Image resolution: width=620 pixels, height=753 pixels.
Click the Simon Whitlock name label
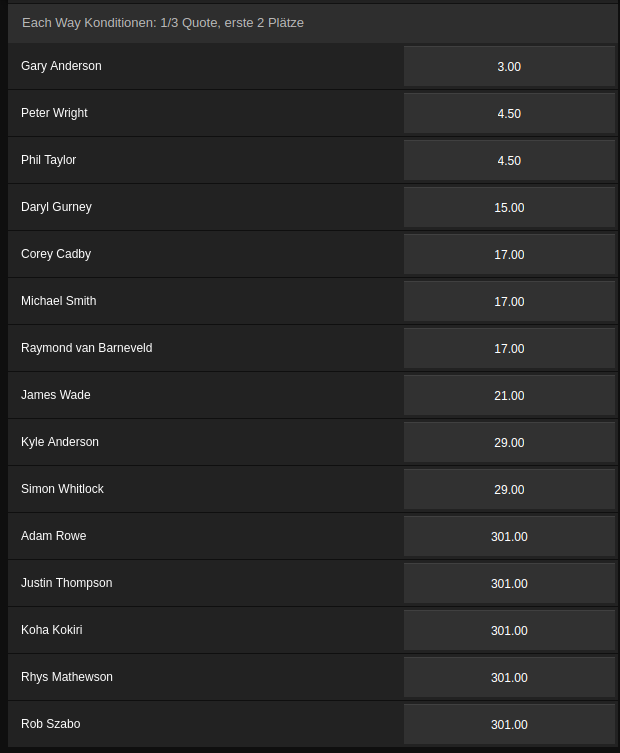click(62, 489)
